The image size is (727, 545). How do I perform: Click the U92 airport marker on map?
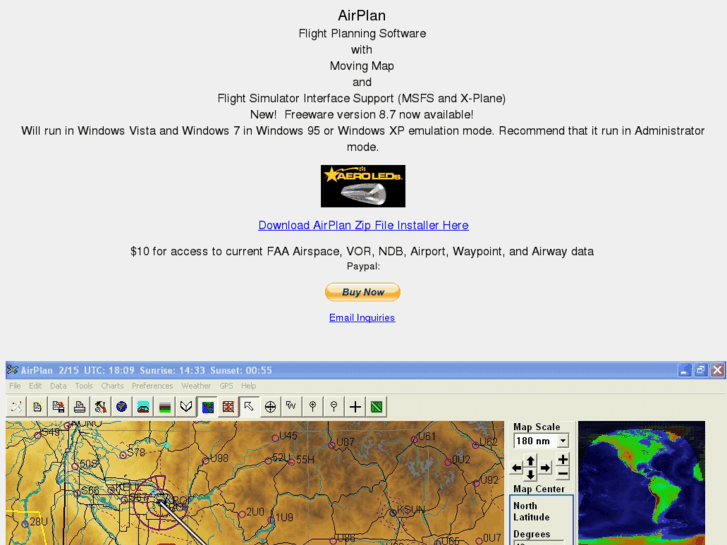[476, 483]
